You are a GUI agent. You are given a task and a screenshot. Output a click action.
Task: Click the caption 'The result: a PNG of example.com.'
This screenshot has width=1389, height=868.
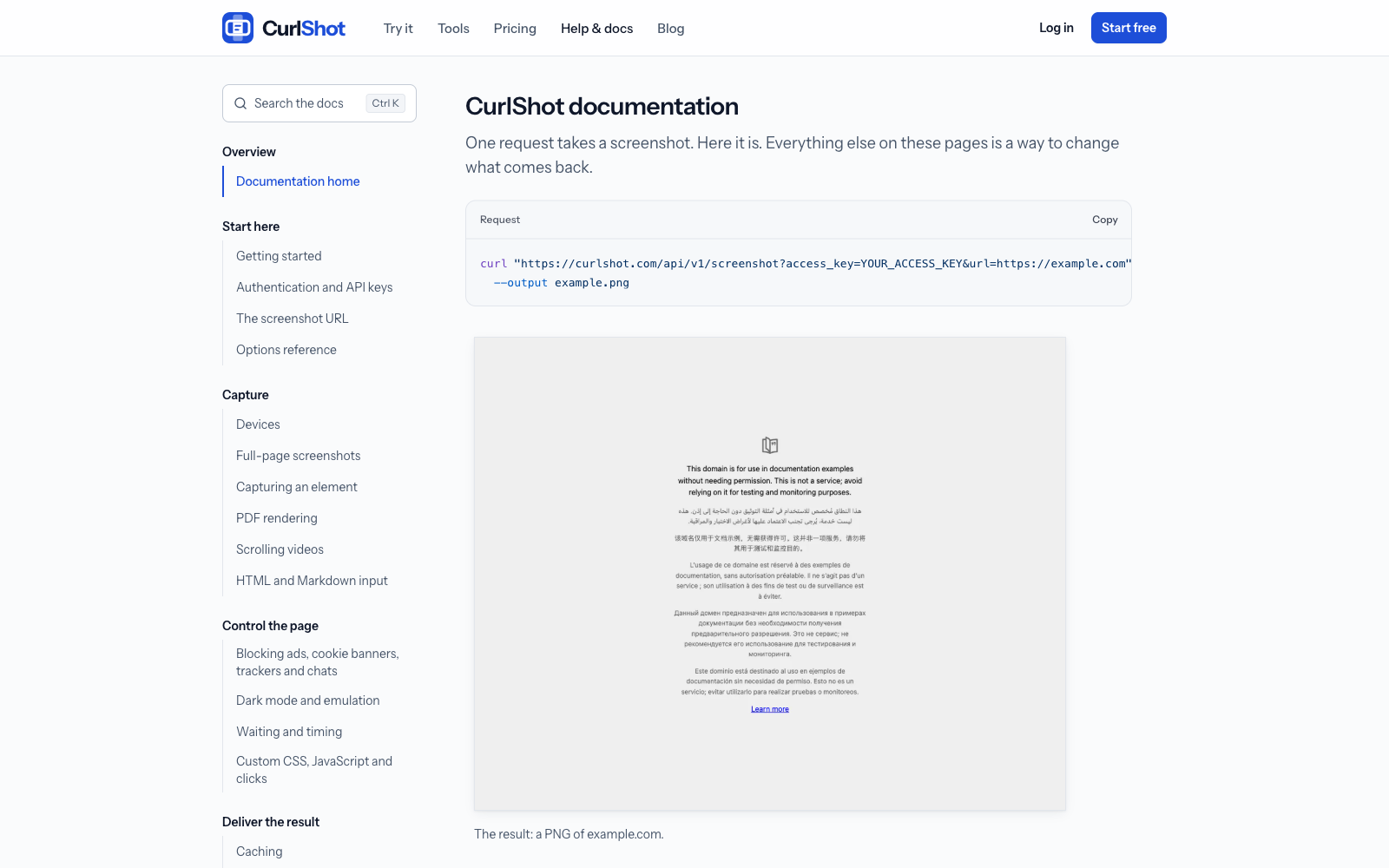coord(569,834)
